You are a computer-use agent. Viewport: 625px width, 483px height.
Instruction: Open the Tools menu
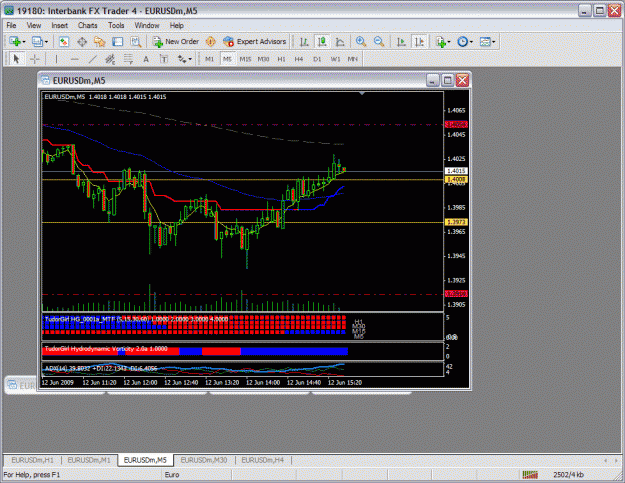coord(116,26)
